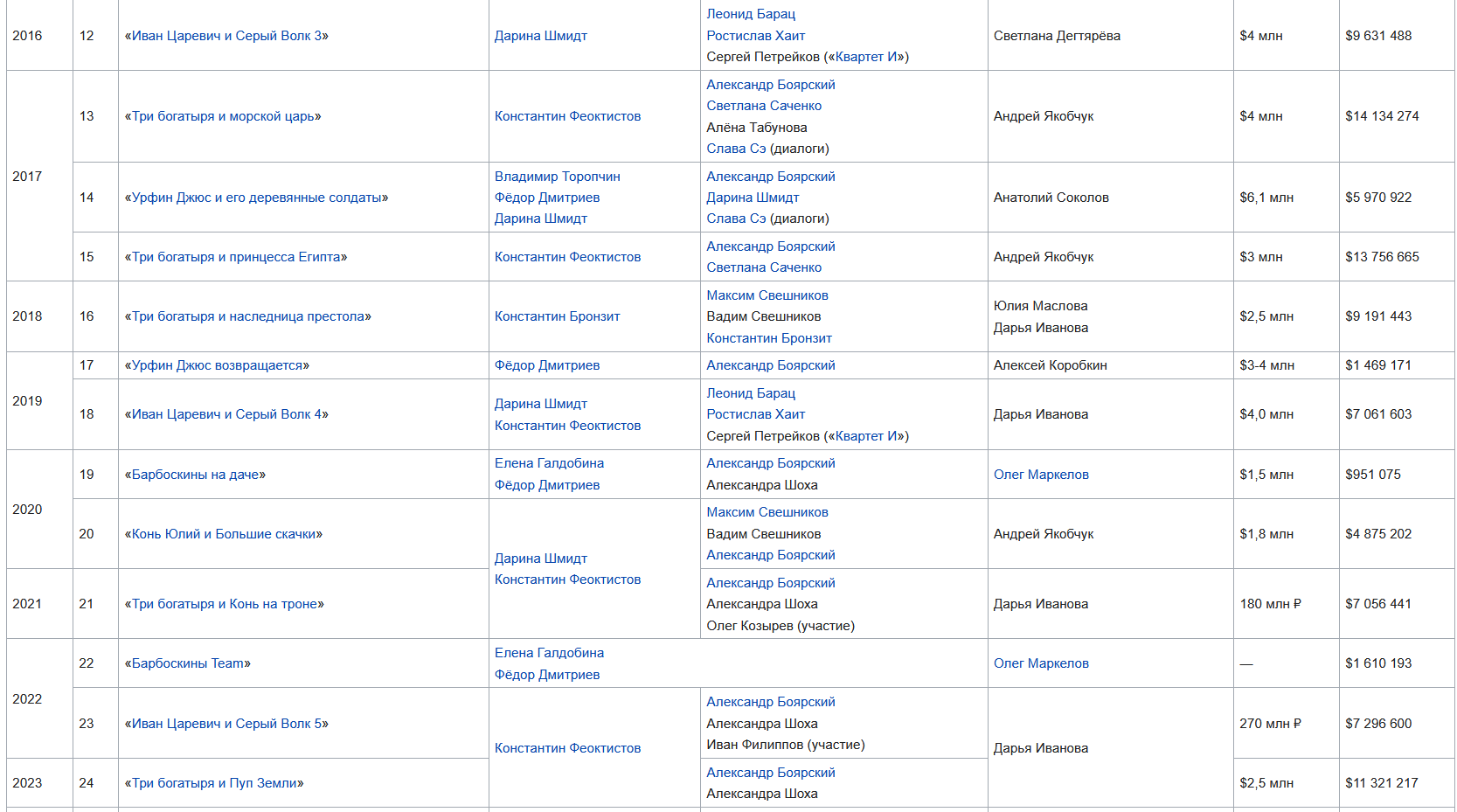Image resolution: width=1457 pixels, height=812 pixels.
Task: Click the $14 134 274 box office cell
Action: click(x=1381, y=116)
